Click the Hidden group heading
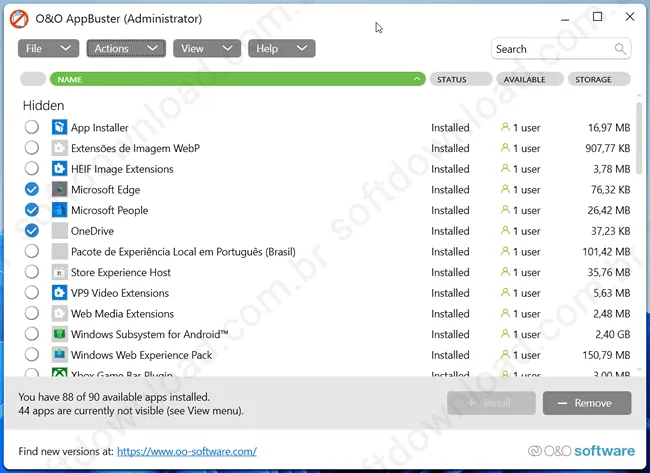This screenshot has height=473, width=650. (44, 105)
